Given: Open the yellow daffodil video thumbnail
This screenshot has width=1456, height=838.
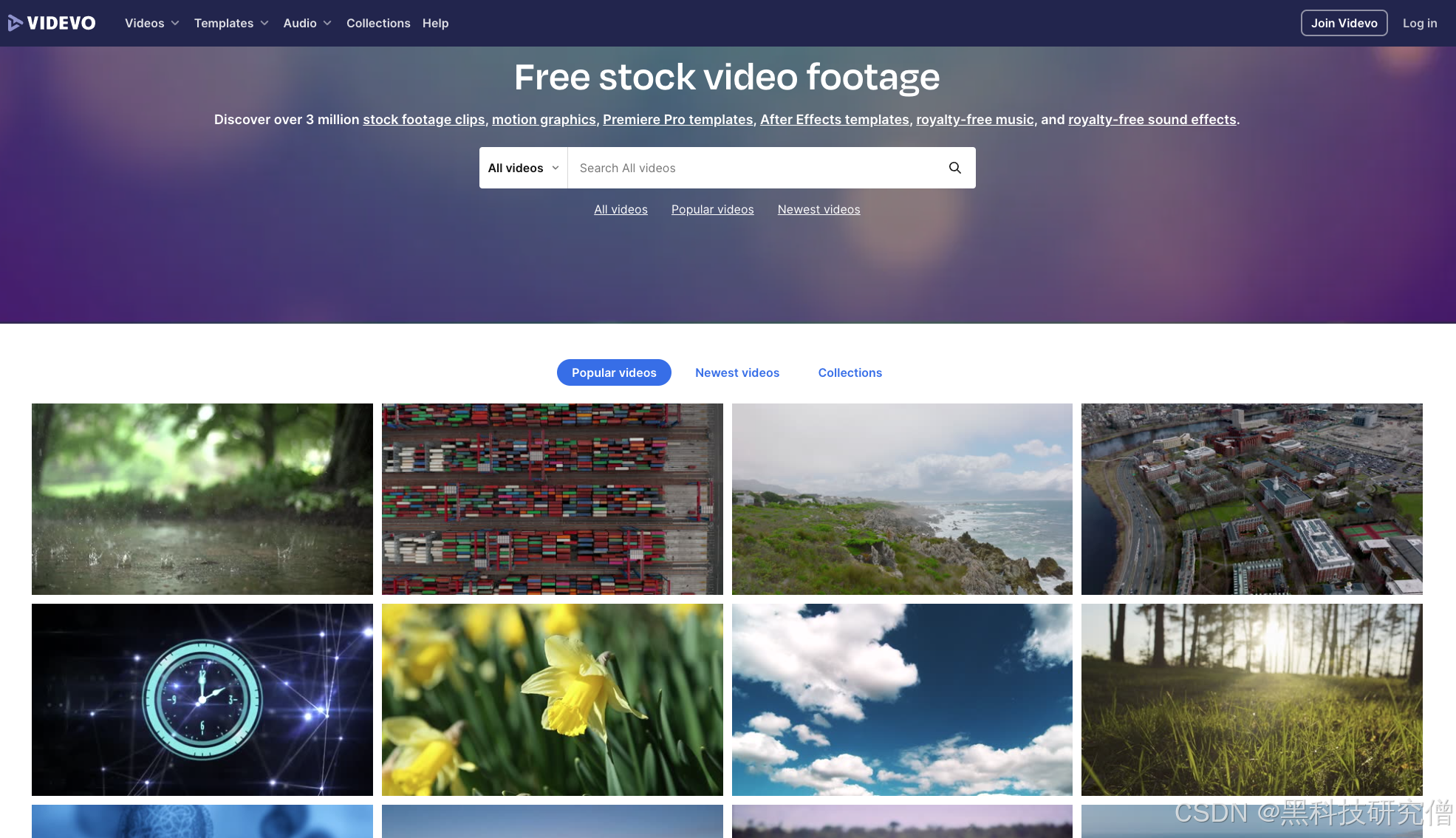Looking at the screenshot, I should (552, 699).
